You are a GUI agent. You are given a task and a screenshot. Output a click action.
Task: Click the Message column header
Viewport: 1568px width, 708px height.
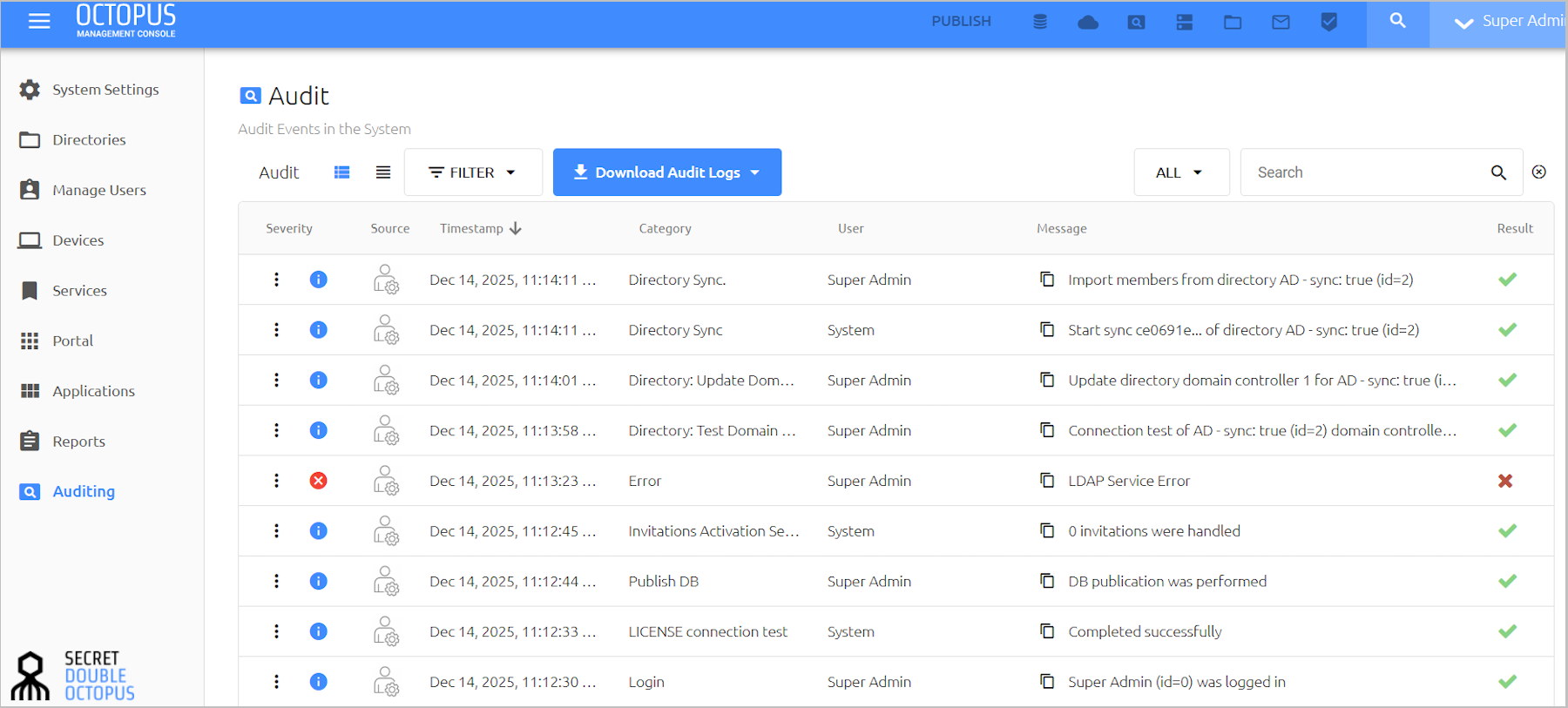point(1062,229)
